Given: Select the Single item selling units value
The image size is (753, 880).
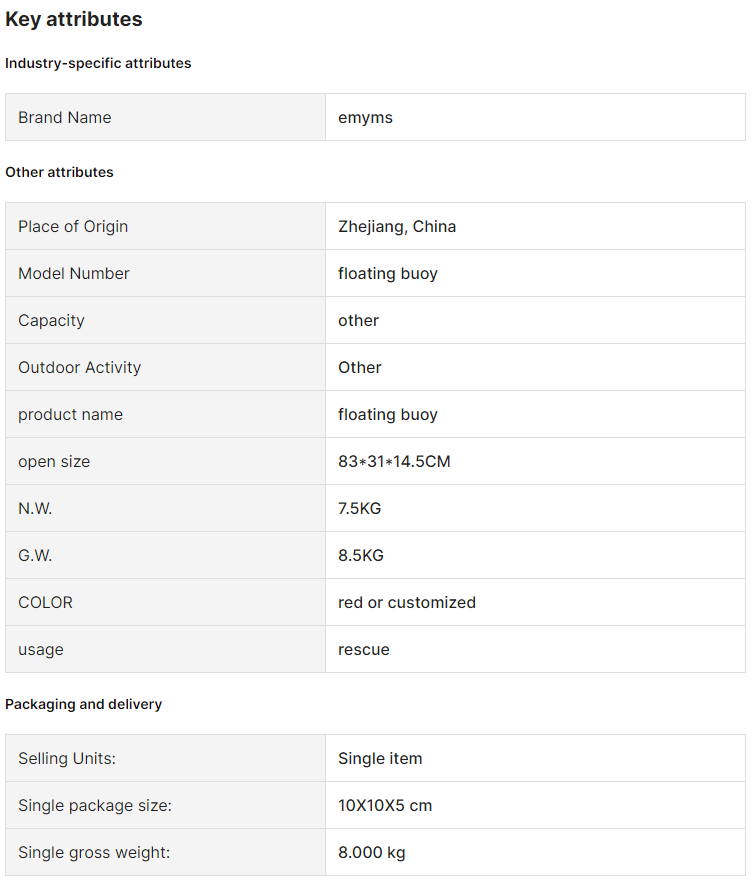Looking at the screenshot, I should 380,759.
